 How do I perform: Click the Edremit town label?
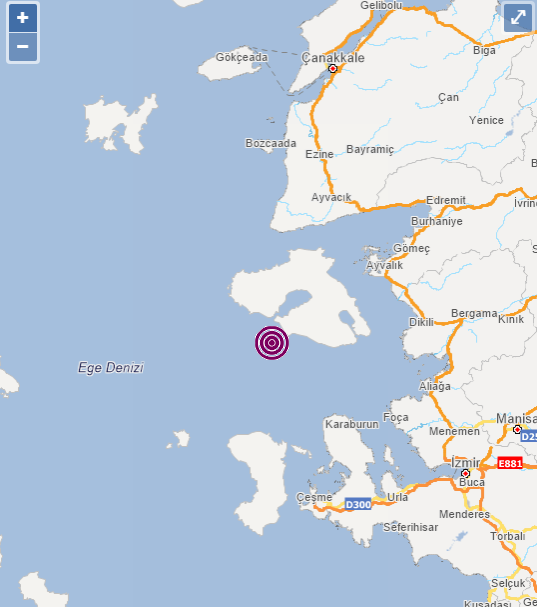click(x=446, y=200)
